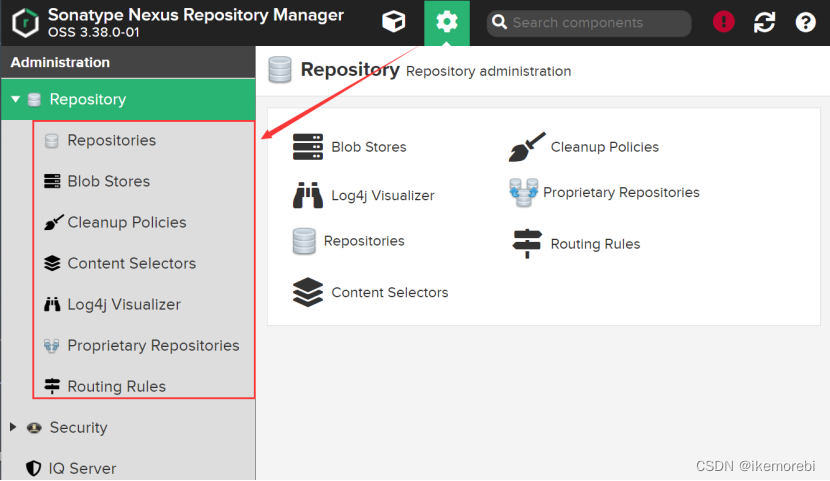
Task: Open the Content Selectors link in main panel
Action: 390,293
